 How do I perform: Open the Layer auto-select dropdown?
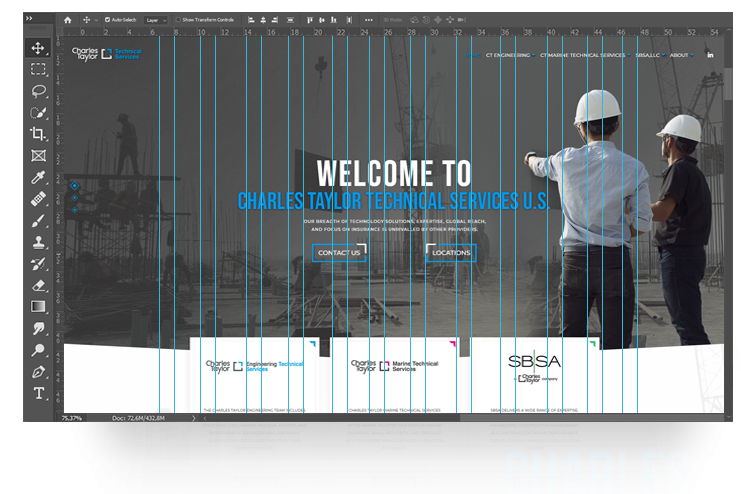(x=156, y=20)
